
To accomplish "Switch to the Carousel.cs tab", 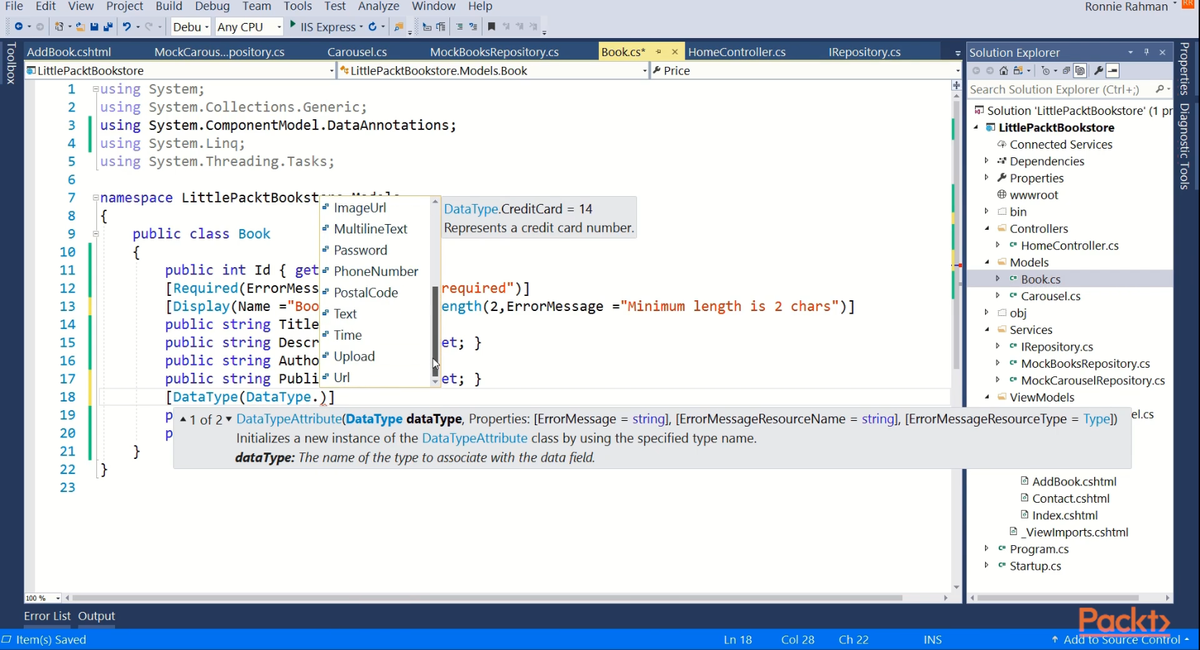I will [355, 52].
